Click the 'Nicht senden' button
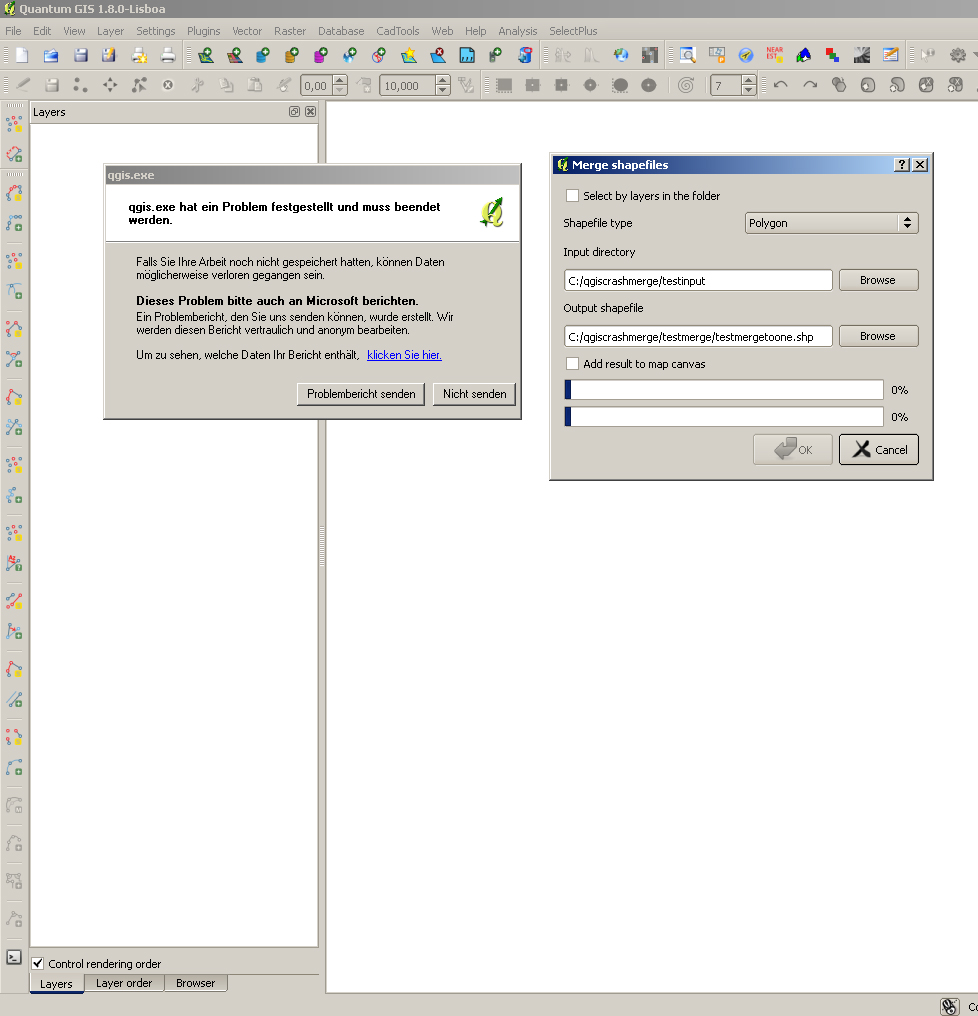Image resolution: width=978 pixels, height=1016 pixels. click(474, 394)
